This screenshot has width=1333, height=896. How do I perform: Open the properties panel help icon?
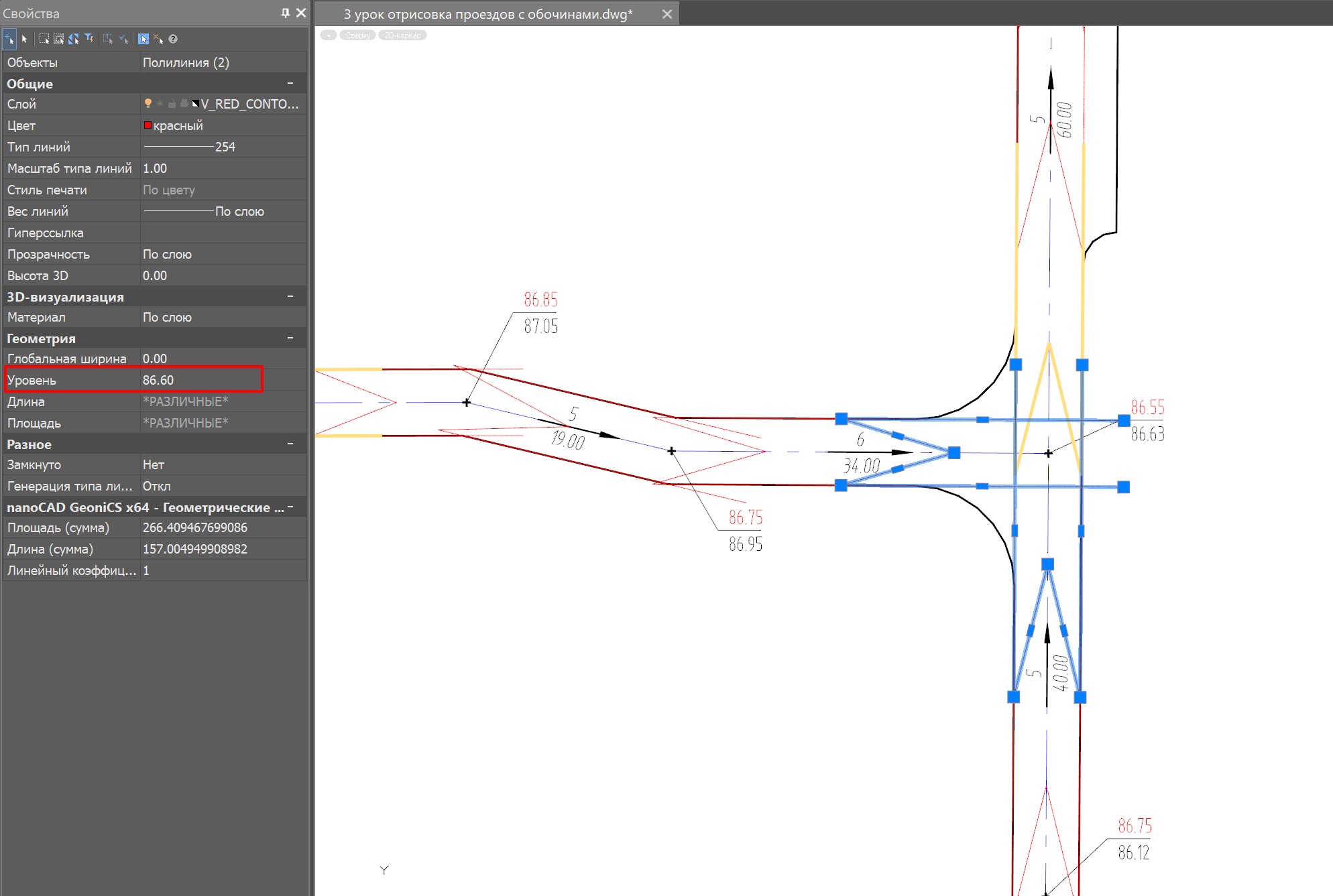tap(173, 39)
